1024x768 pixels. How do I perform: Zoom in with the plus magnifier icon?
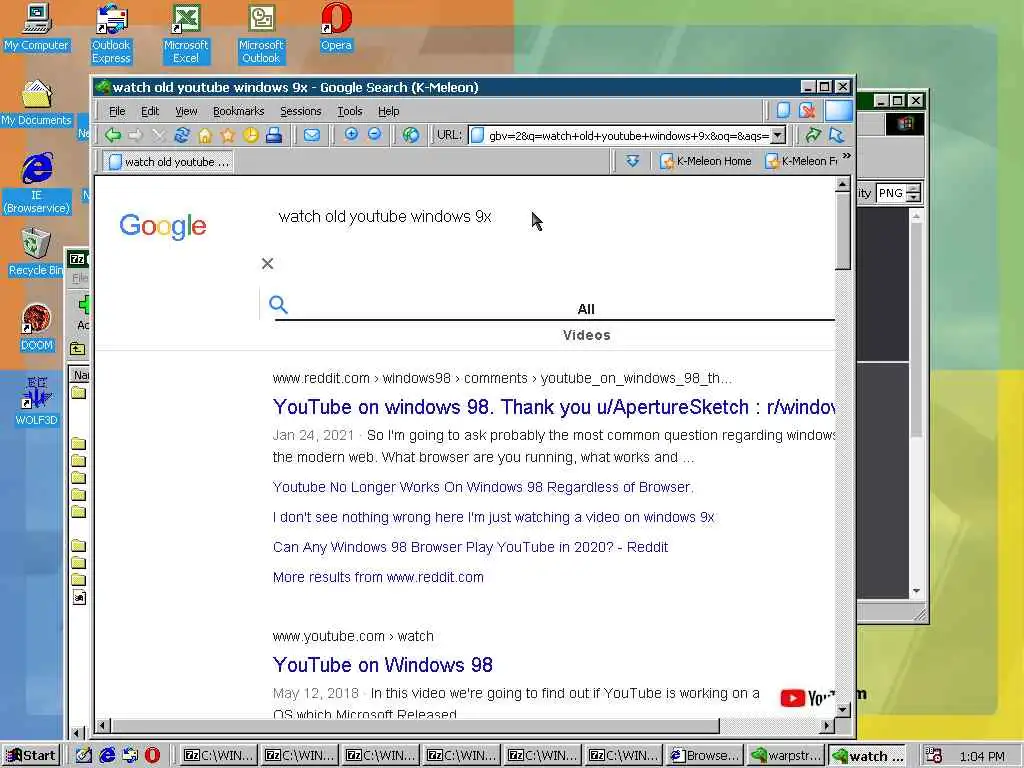tap(351, 135)
